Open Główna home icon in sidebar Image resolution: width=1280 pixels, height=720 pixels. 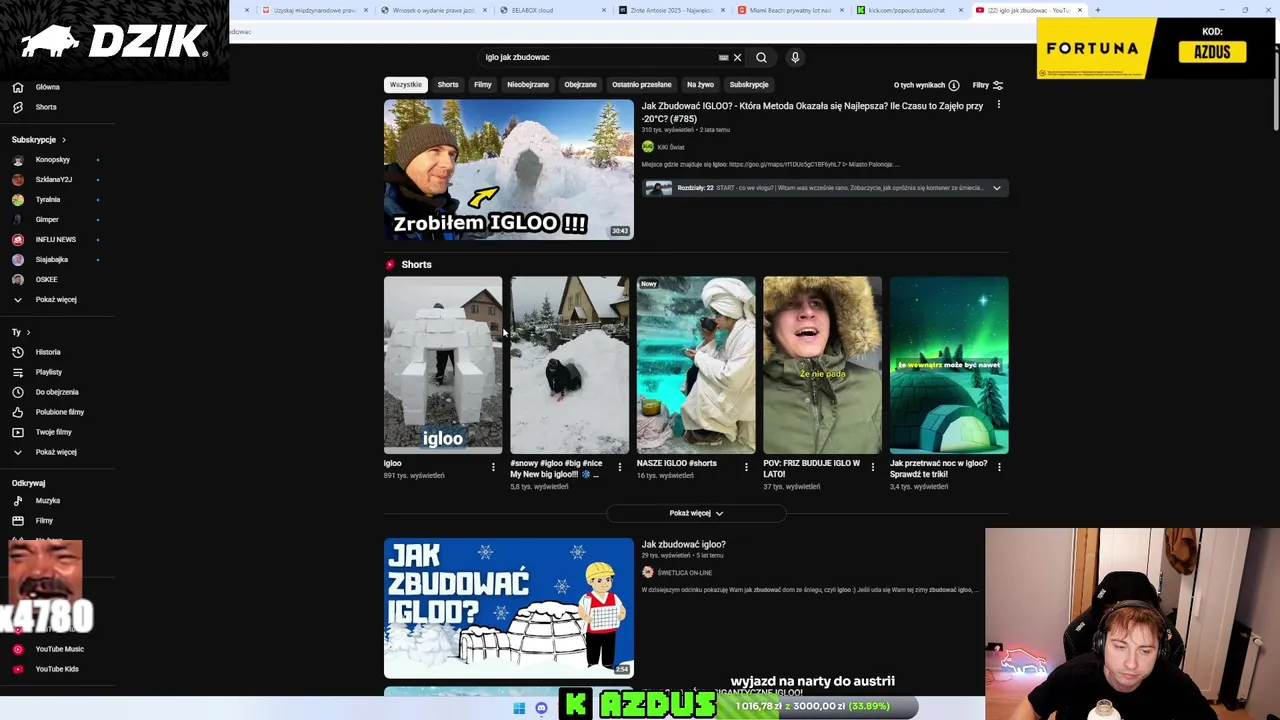pyautogui.click(x=17, y=87)
